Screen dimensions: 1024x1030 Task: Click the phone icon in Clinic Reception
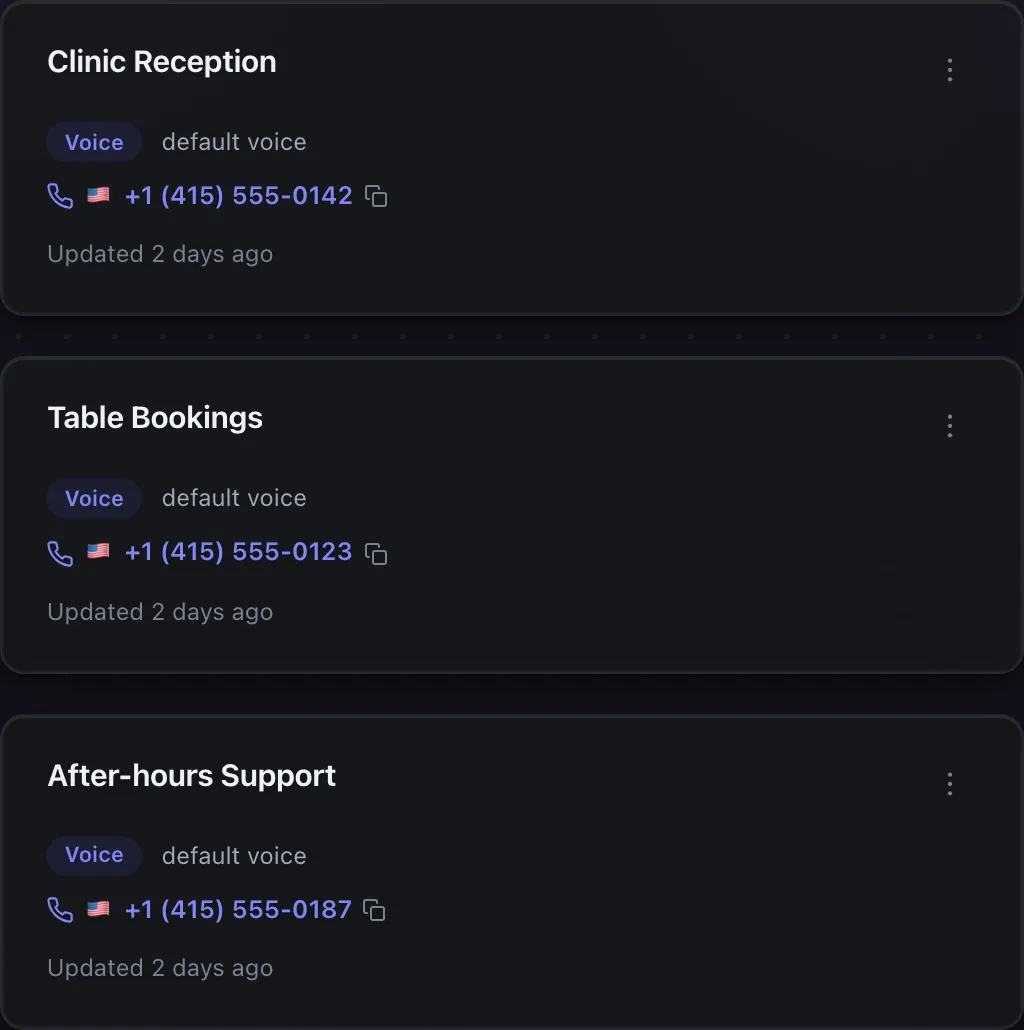point(60,196)
